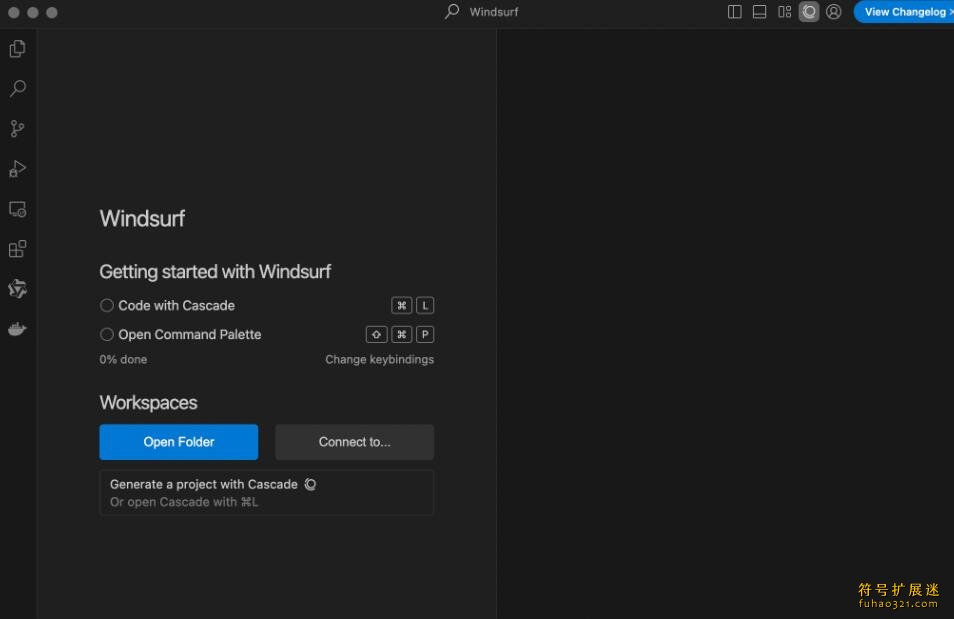Click the Open Folder button
The image size is (954, 619).
tap(178, 442)
